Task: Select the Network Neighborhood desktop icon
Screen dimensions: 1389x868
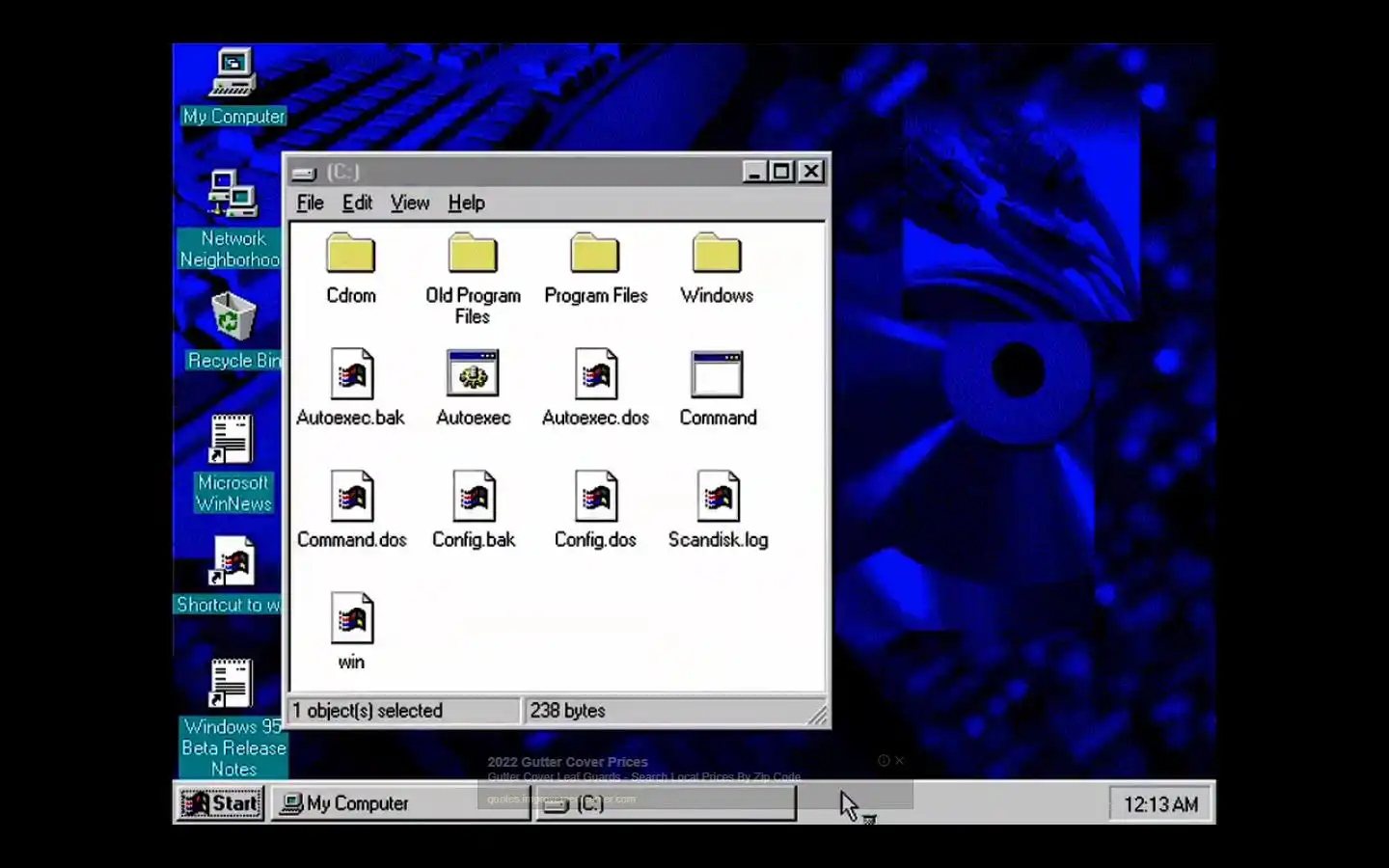Action: 232,194
